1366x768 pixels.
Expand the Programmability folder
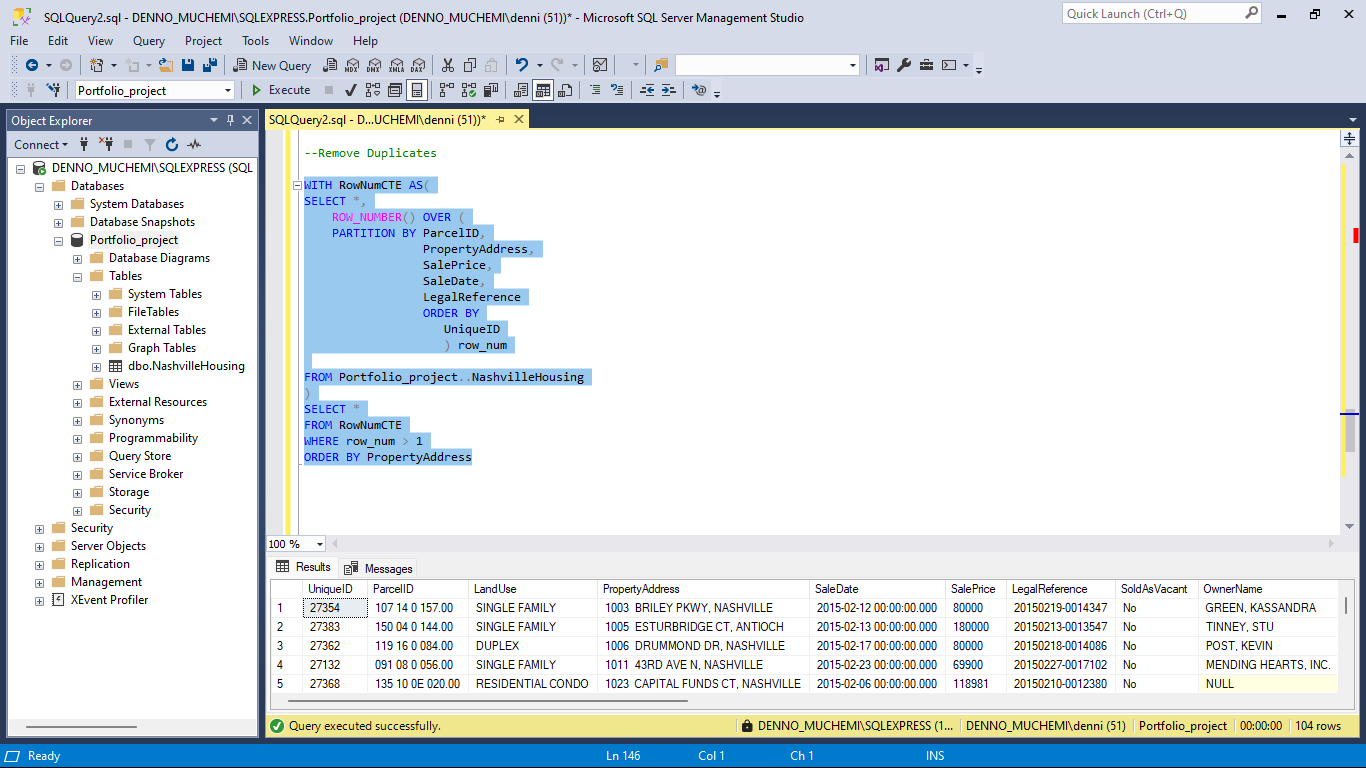tap(78, 438)
